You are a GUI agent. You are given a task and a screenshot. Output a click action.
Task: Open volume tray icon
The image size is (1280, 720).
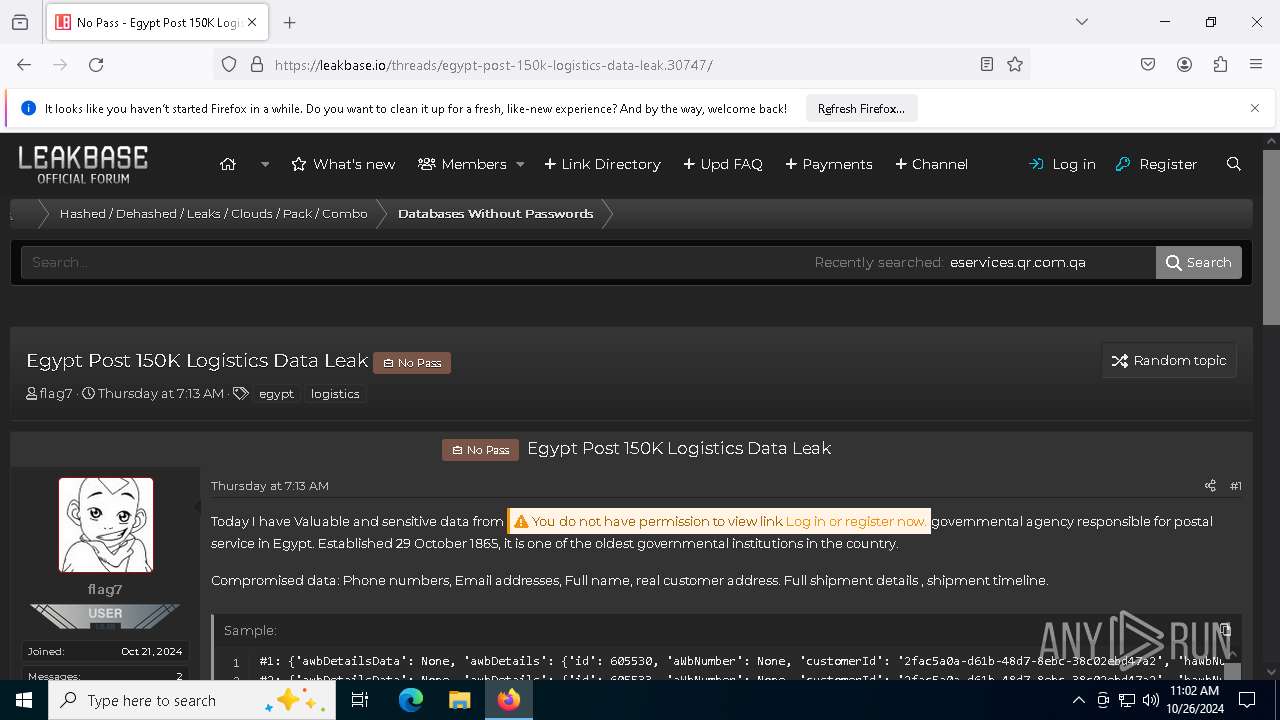tap(1151, 701)
